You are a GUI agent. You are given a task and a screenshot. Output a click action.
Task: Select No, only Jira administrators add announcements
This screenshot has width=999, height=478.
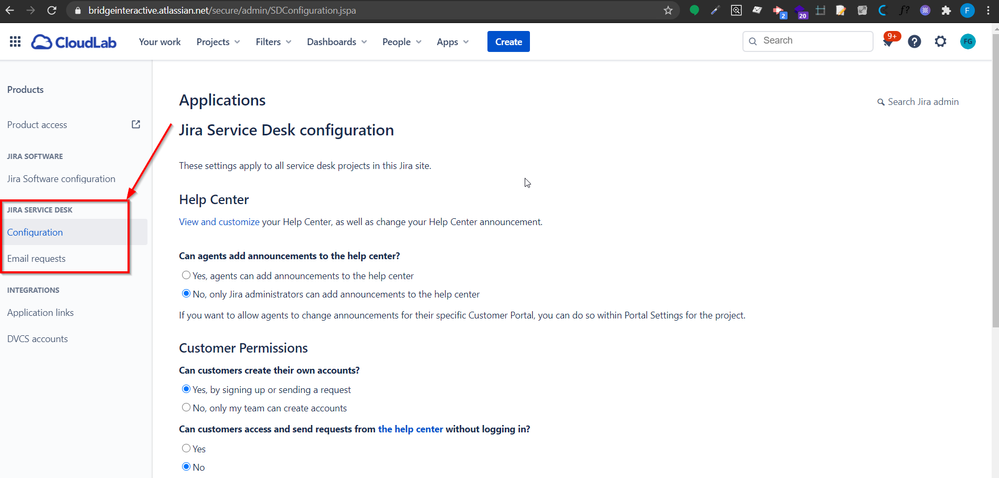tap(186, 294)
